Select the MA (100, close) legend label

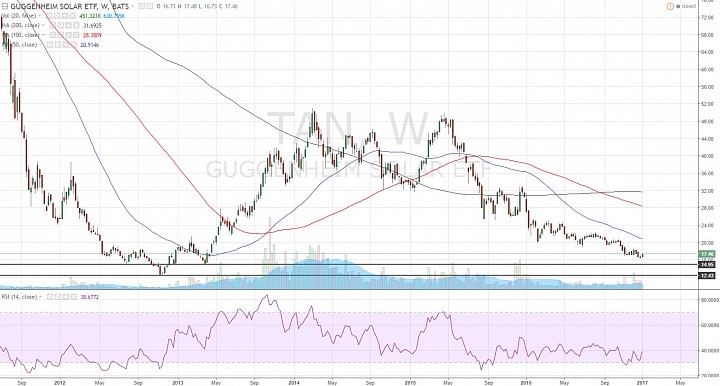click(21, 35)
